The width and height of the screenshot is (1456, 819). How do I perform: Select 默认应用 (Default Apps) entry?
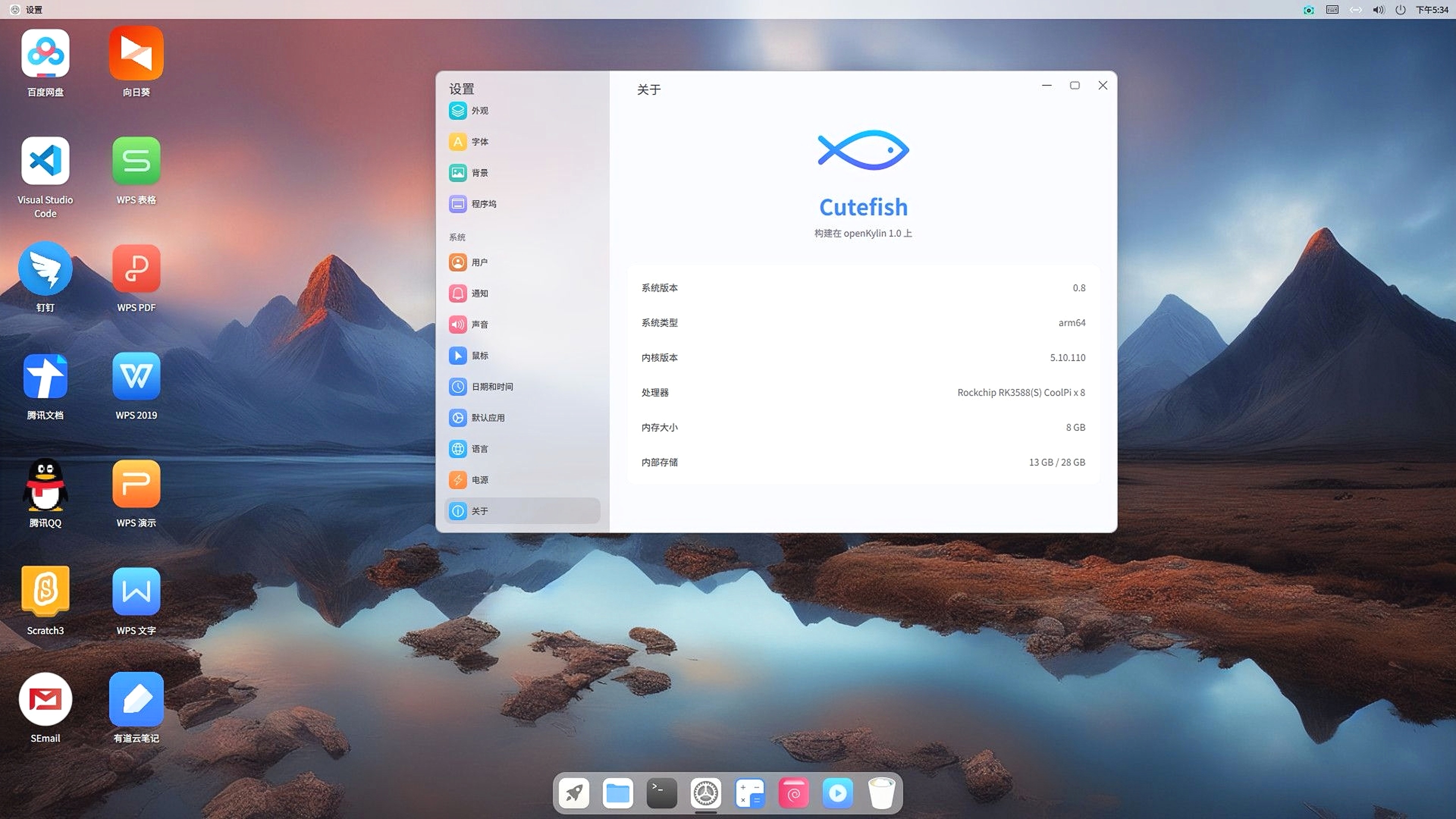pyautogui.click(x=487, y=418)
